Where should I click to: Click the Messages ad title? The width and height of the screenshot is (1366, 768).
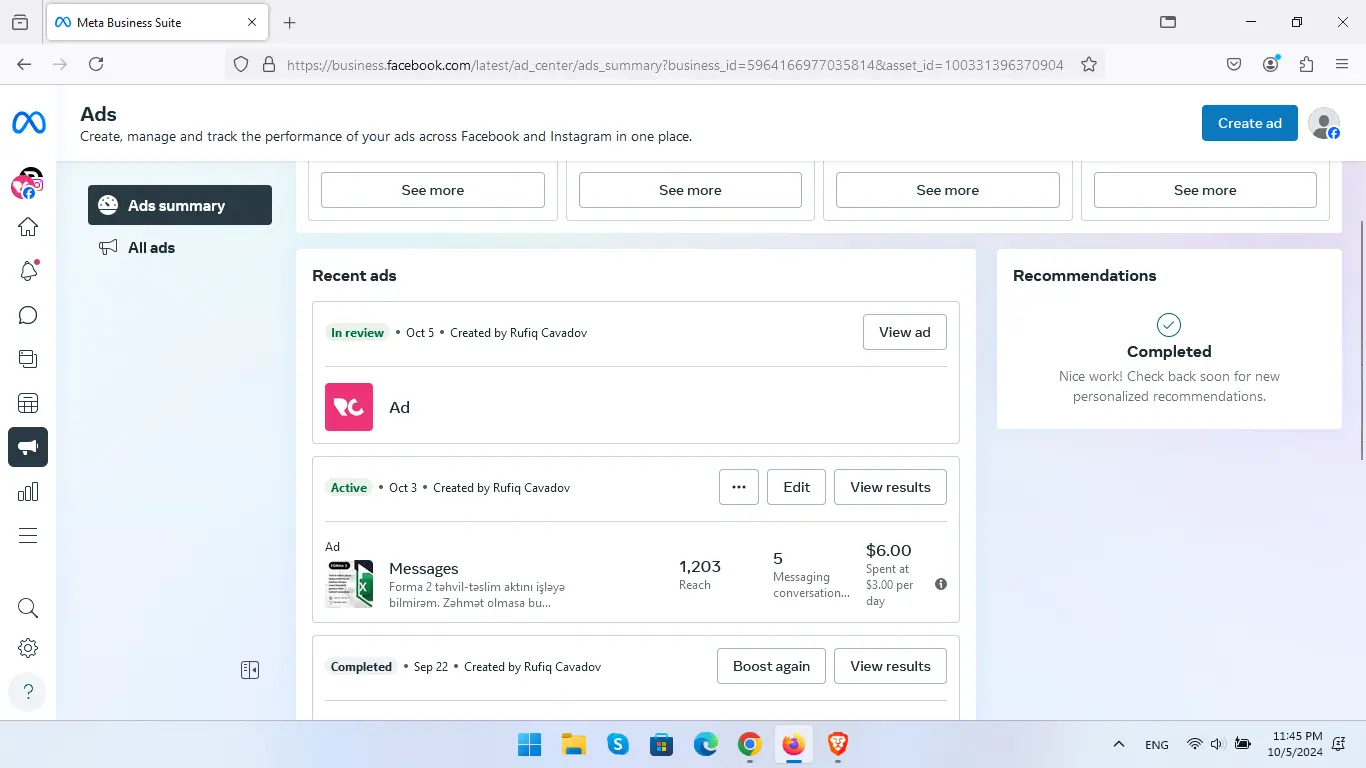click(424, 568)
